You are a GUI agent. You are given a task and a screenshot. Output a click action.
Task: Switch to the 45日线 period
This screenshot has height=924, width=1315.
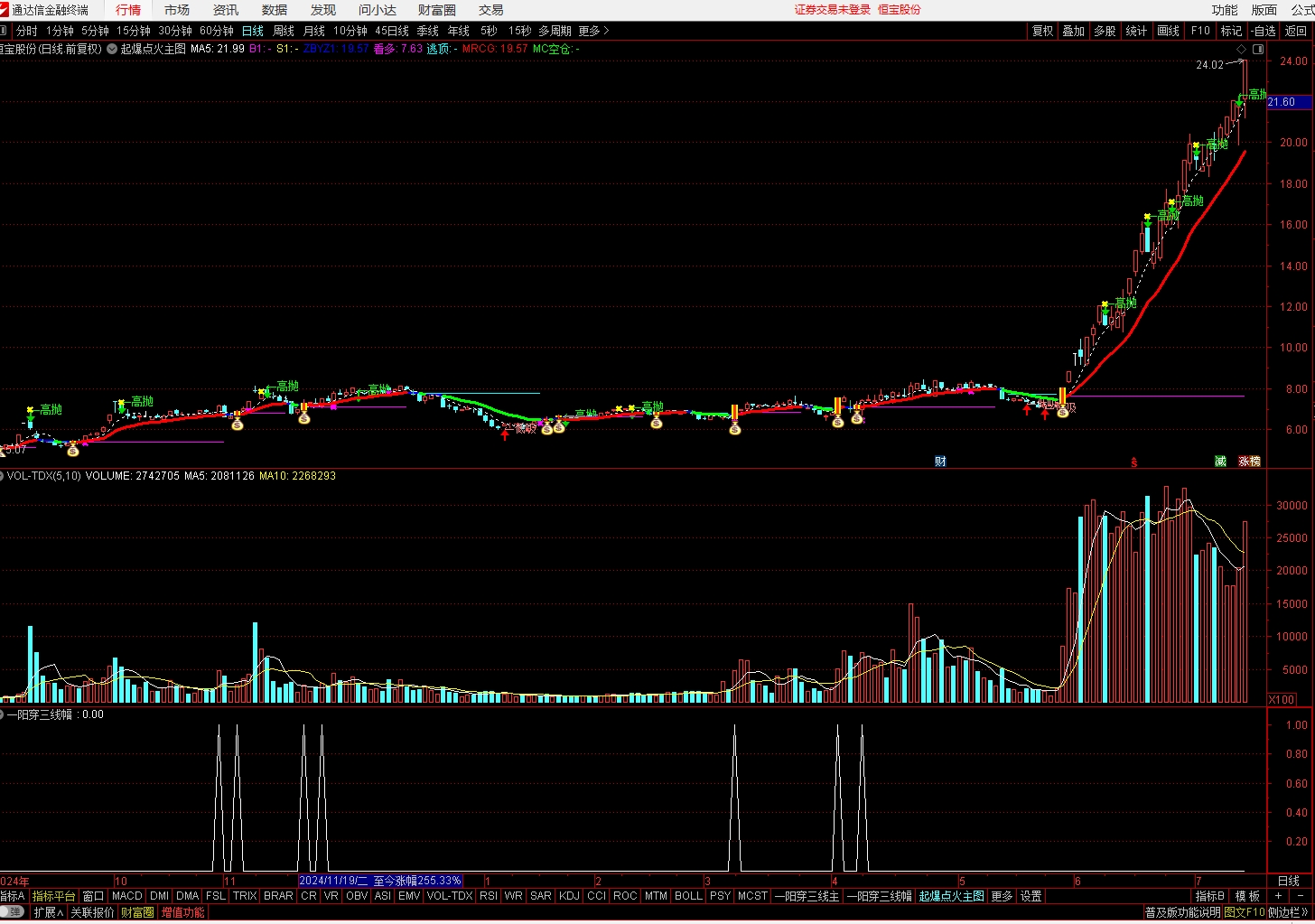(x=392, y=31)
